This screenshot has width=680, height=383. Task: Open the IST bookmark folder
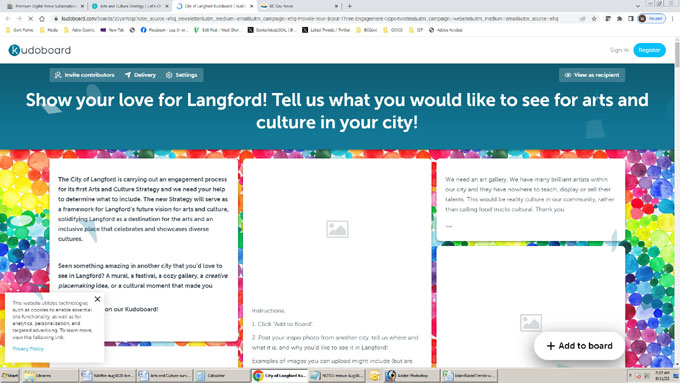pyautogui.click(x=416, y=30)
